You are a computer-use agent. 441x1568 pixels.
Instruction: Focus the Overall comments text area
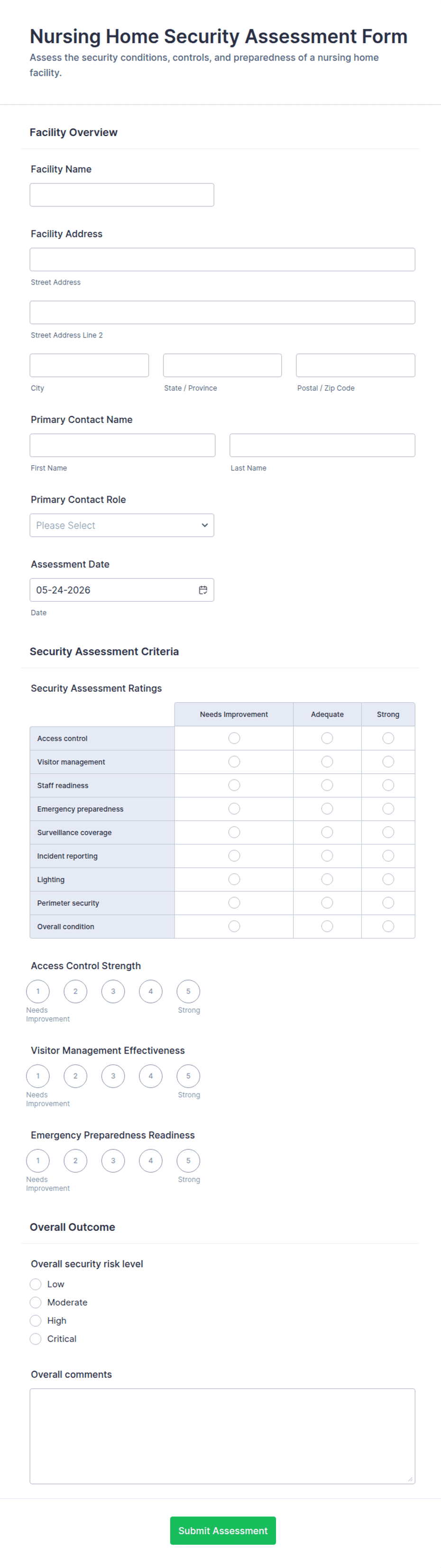(x=222, y=1436)
